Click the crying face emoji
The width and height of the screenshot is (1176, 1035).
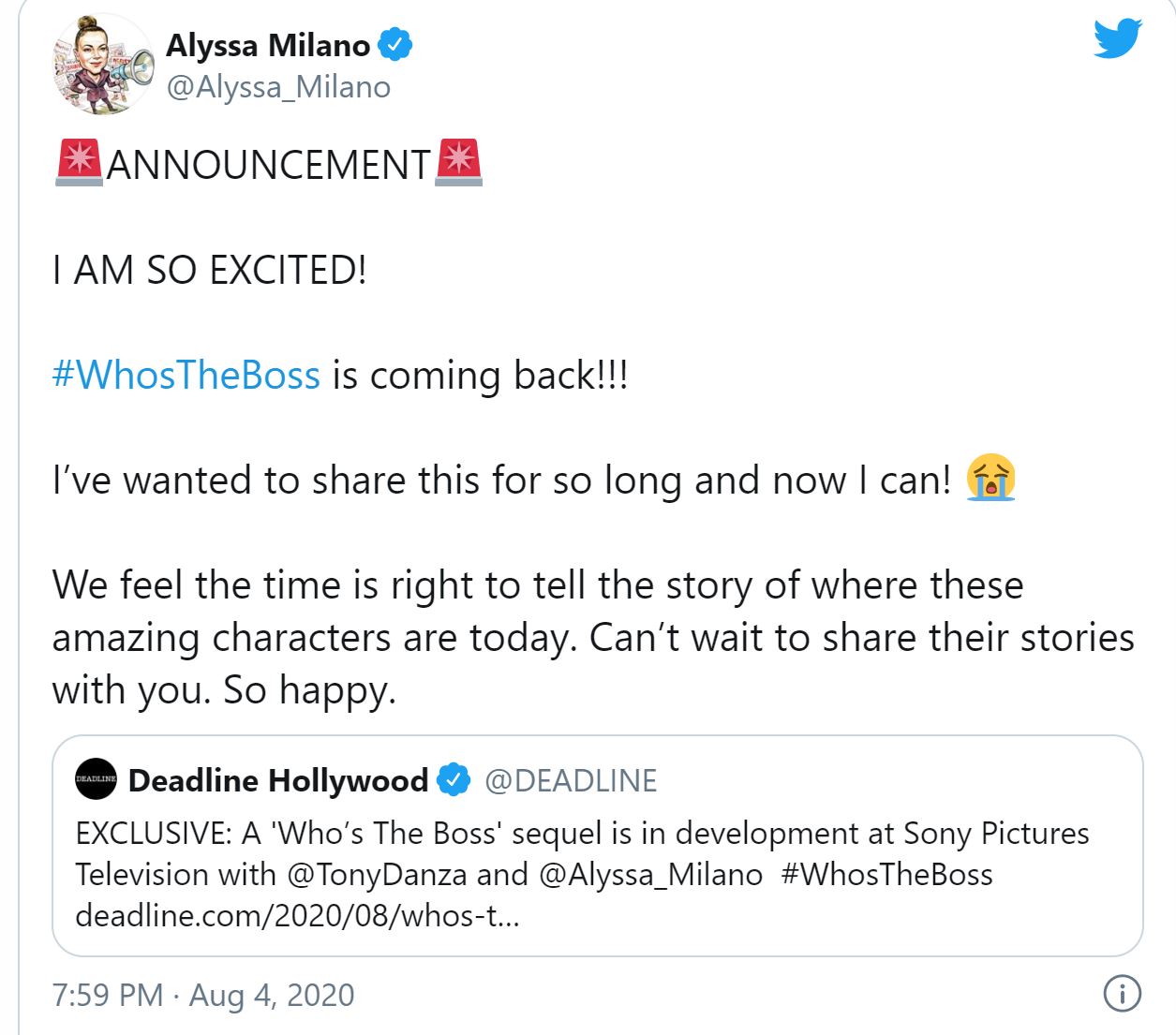(990, 479)
